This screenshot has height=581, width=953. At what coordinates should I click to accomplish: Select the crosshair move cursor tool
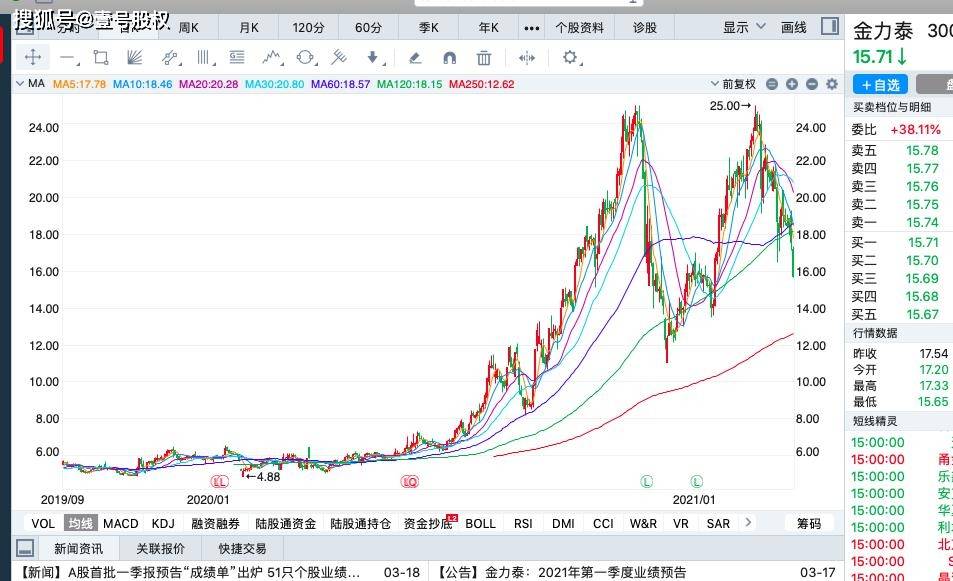32,58
